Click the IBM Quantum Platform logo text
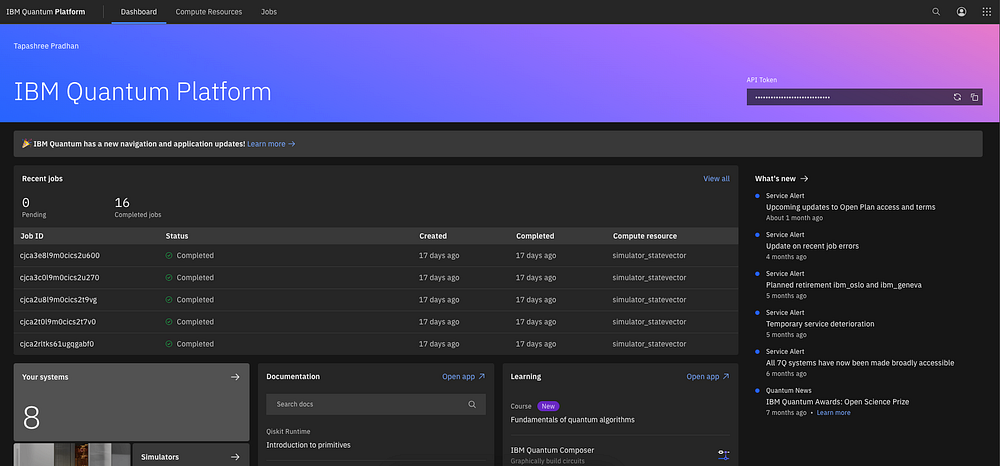The width and height of the screenshot is (1000, 466). pyautogui.click(x=45, y=11)
